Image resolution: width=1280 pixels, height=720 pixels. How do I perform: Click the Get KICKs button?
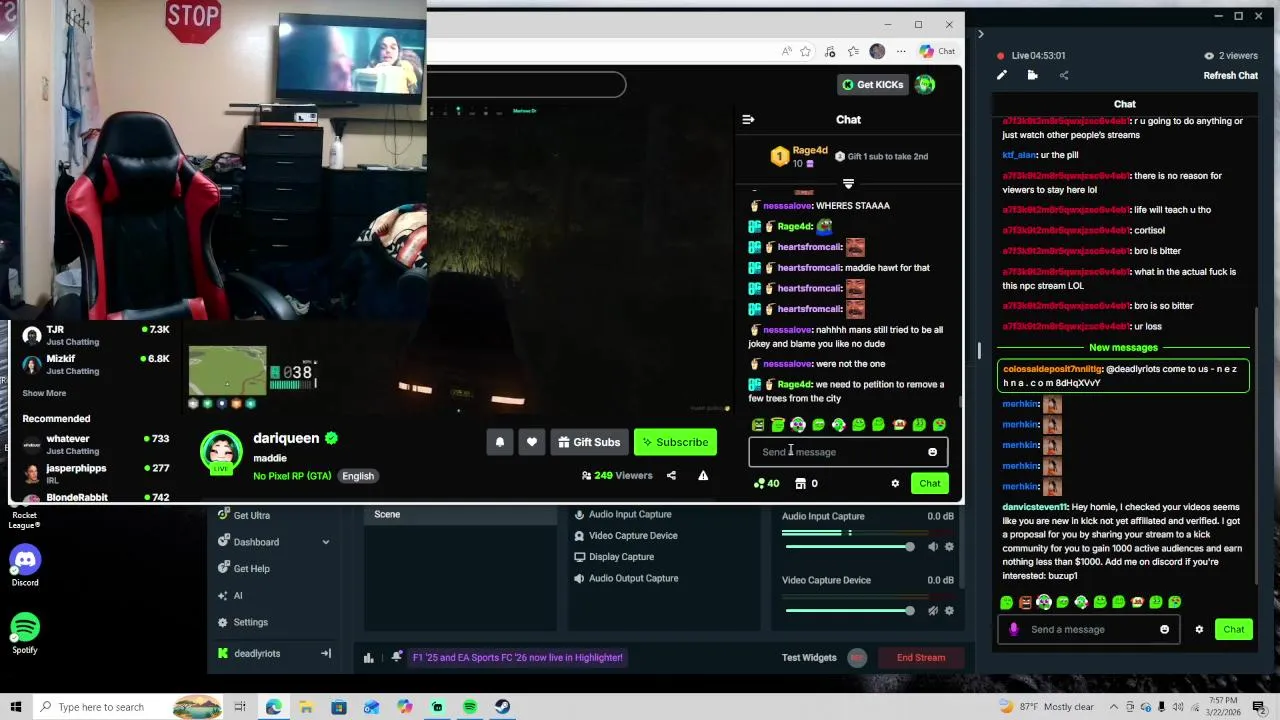point(872,85)
